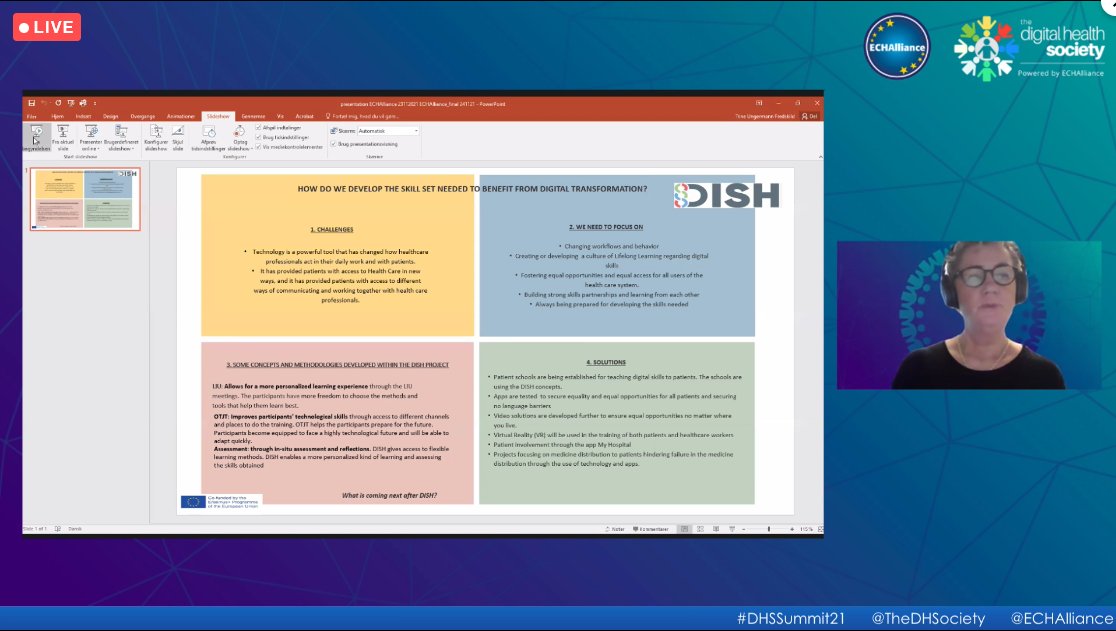Open ribbon display options icon
Viewport: 1116px width, 631px height.
(759, 103)
